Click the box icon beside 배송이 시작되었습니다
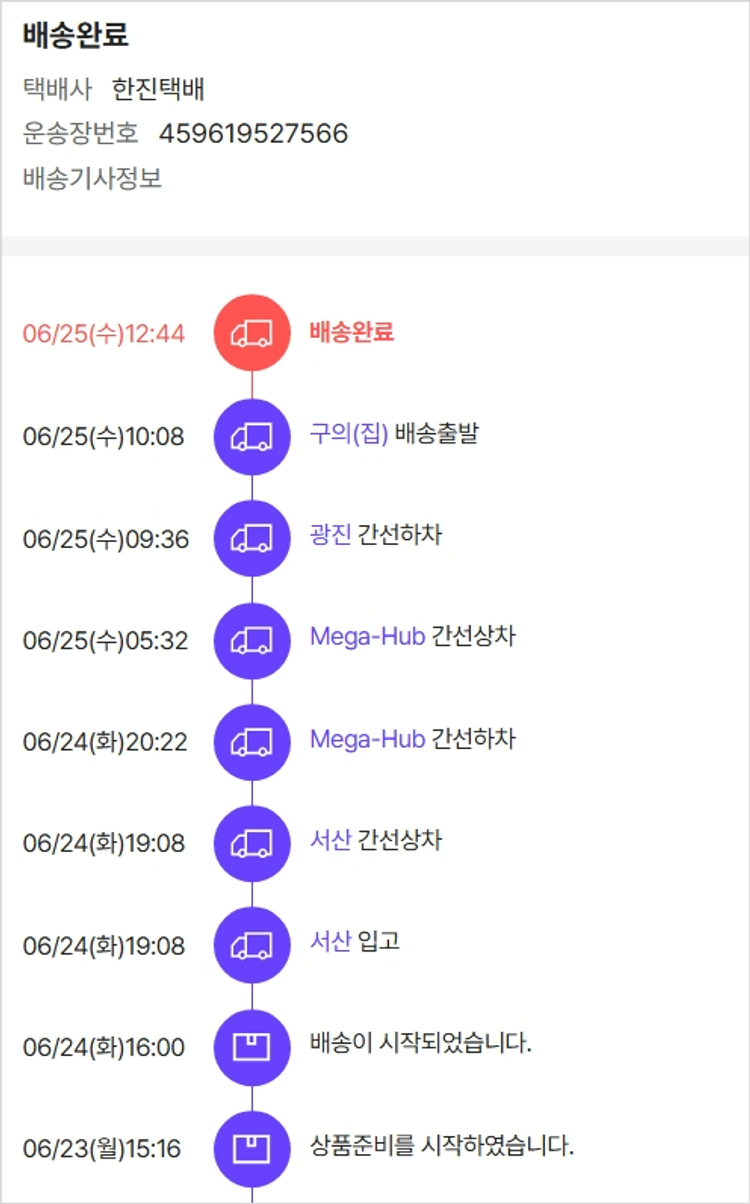The height and width of the screenshot is (1204, 750). coord(252,1048)
